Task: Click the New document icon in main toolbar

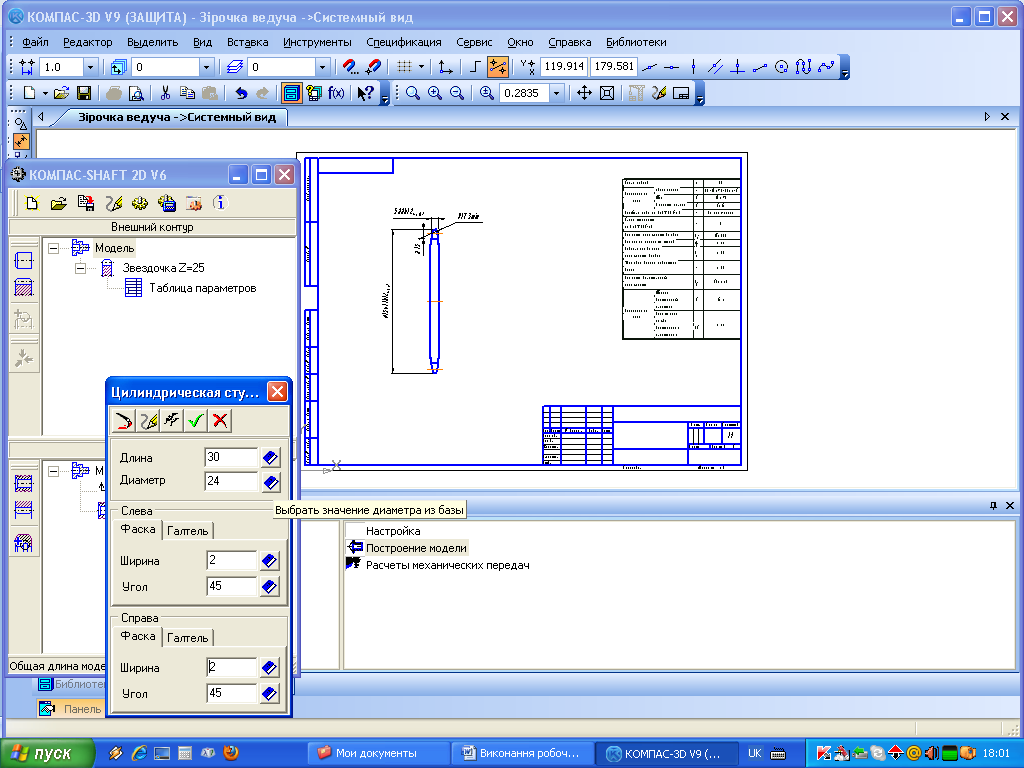Action: tap(29, 93)
